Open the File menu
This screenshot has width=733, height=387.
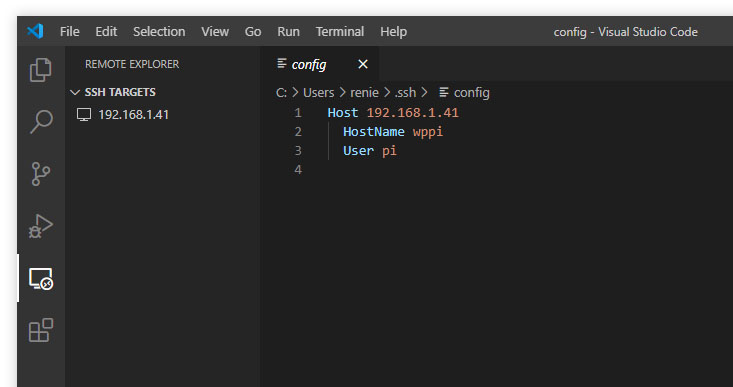(70, 31)
